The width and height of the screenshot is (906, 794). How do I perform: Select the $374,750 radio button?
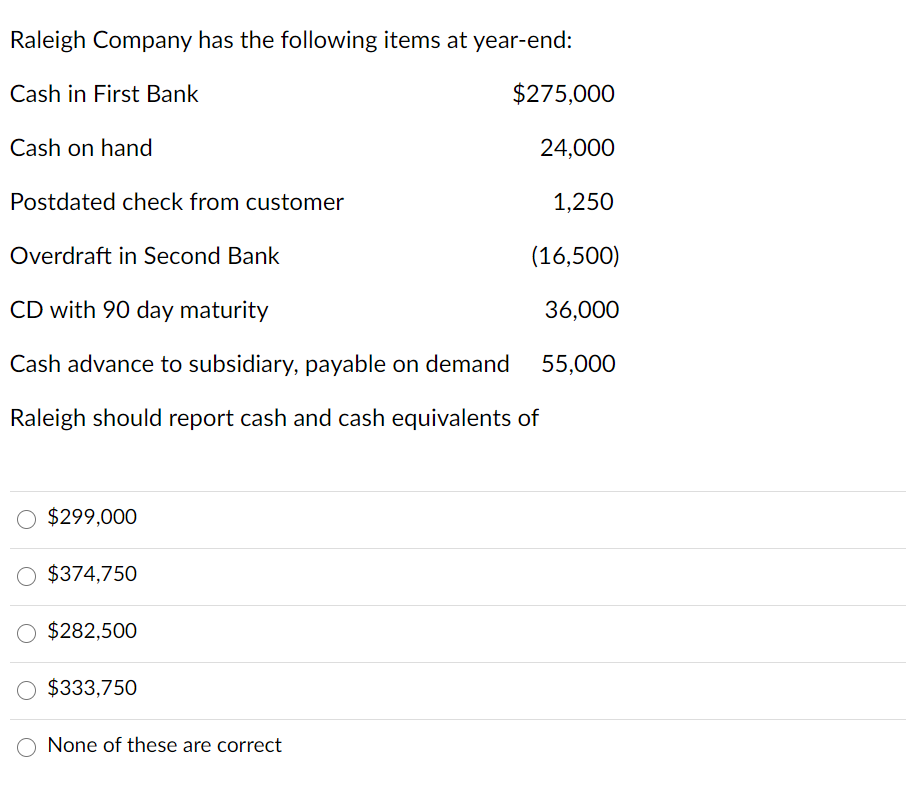pos(27,576)
